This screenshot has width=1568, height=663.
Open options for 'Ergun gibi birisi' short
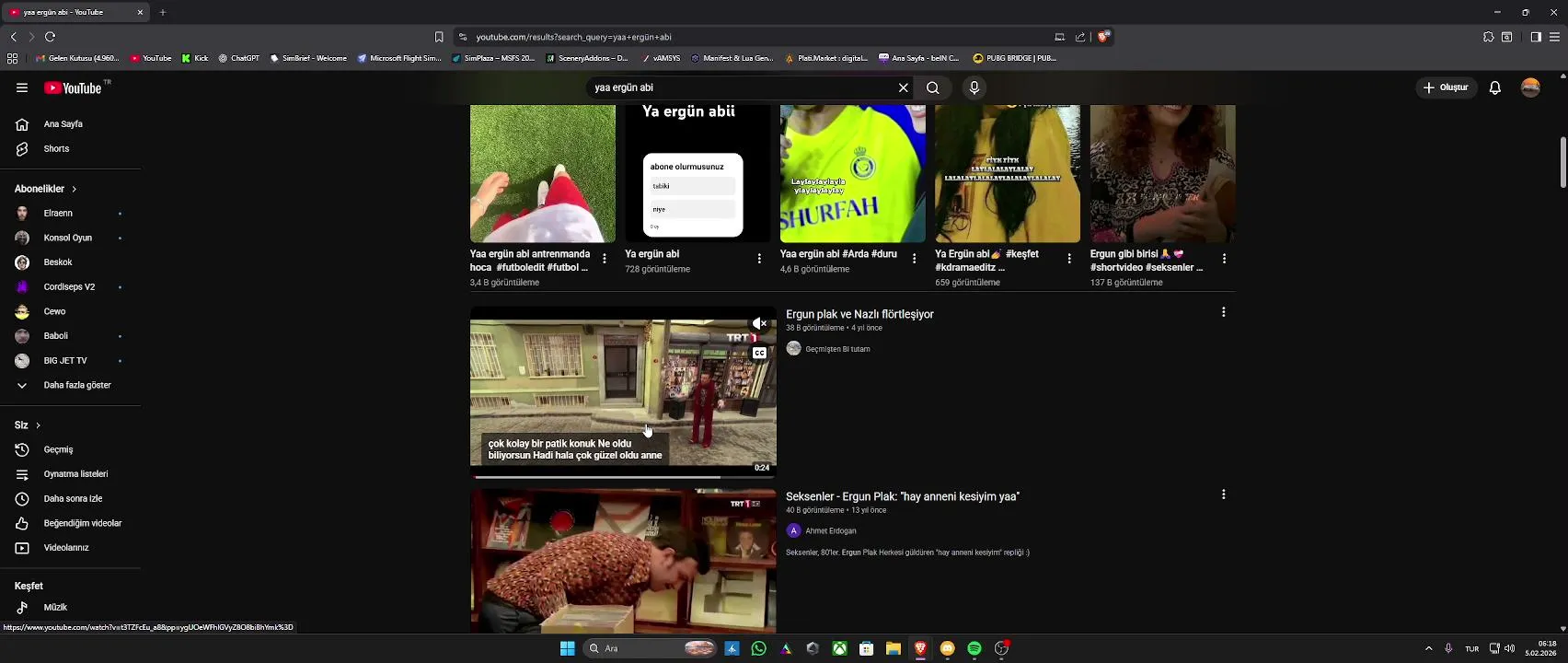[x=1224, y=259]
